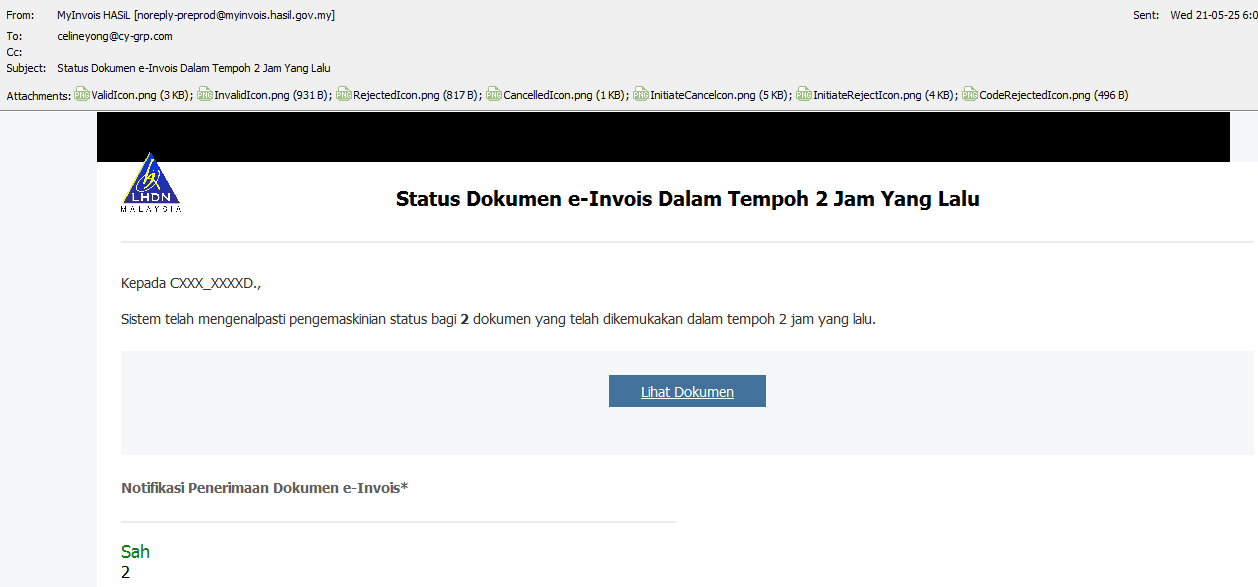
Task: Click the Notifikasi Penerimaan Dokumen e-Invois heading
Action: [265, 488]
